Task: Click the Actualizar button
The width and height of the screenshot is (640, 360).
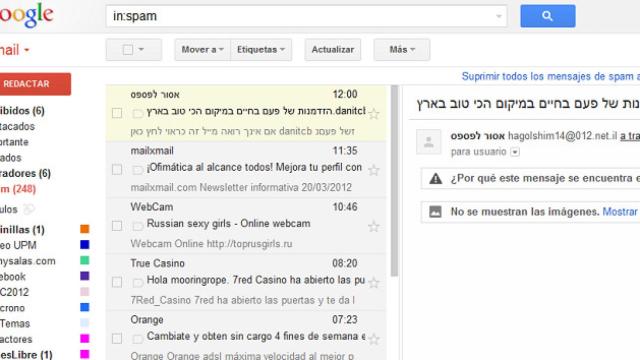Action: click(x=333, y=50)
